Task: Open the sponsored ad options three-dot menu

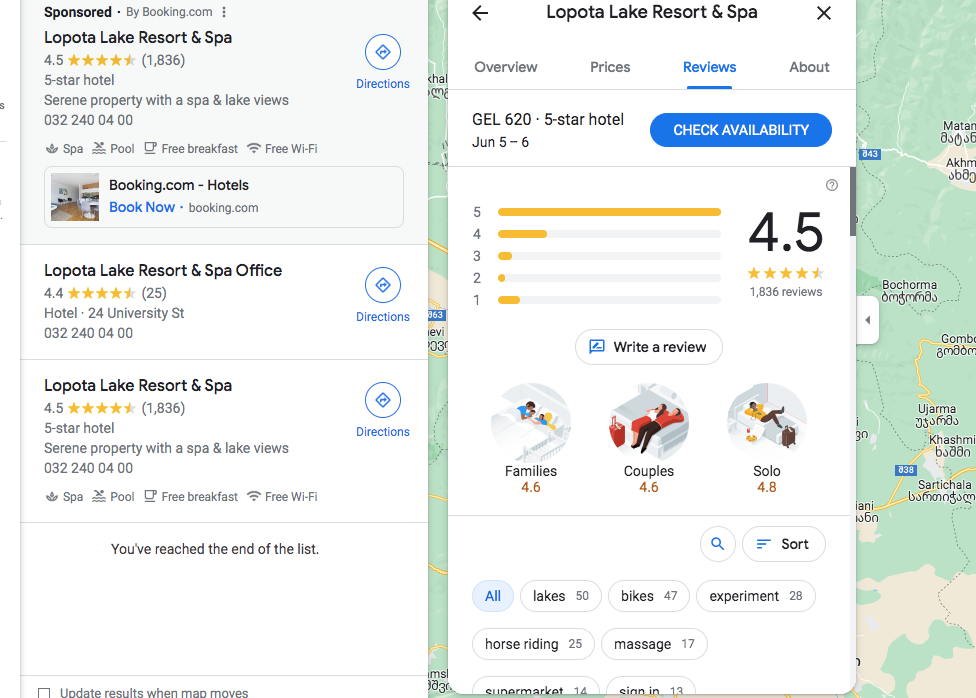Action: click(x=224, y=12)
